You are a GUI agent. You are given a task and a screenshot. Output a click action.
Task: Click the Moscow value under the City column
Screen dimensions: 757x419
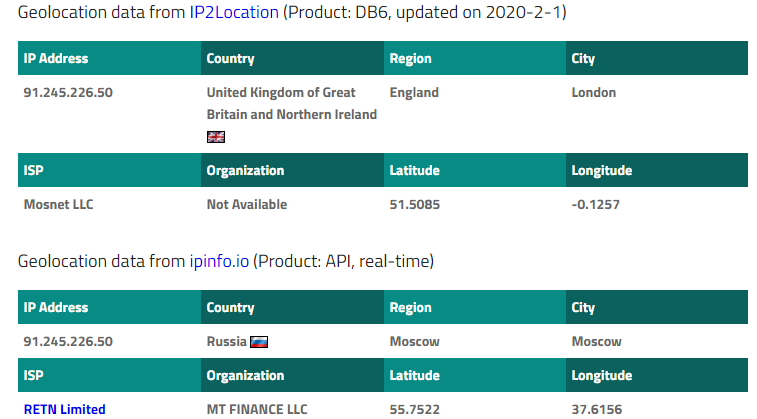(597, 341)
